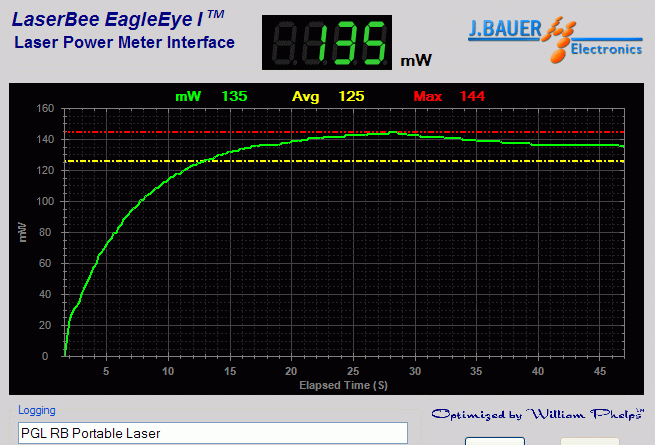Select the 'LaserBee EagleEye I' title text
The height and width of the screenshot is (445, 655).
pyautogui.click(x=118, y=19)
